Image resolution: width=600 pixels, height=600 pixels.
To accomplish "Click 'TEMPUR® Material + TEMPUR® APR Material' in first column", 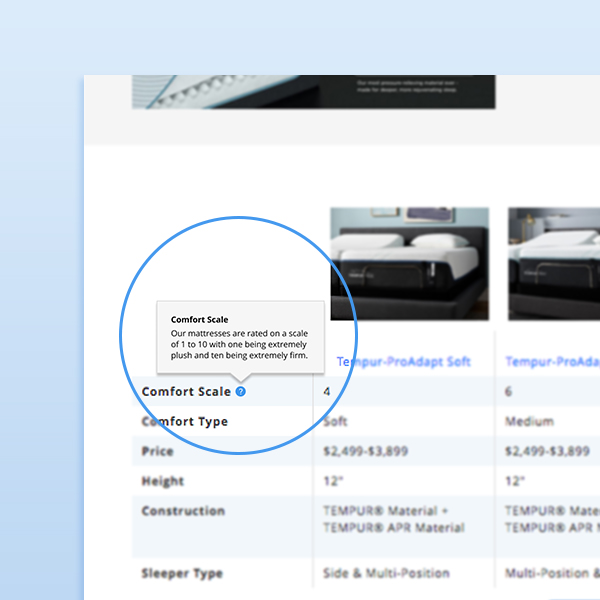I will [394, 519].
